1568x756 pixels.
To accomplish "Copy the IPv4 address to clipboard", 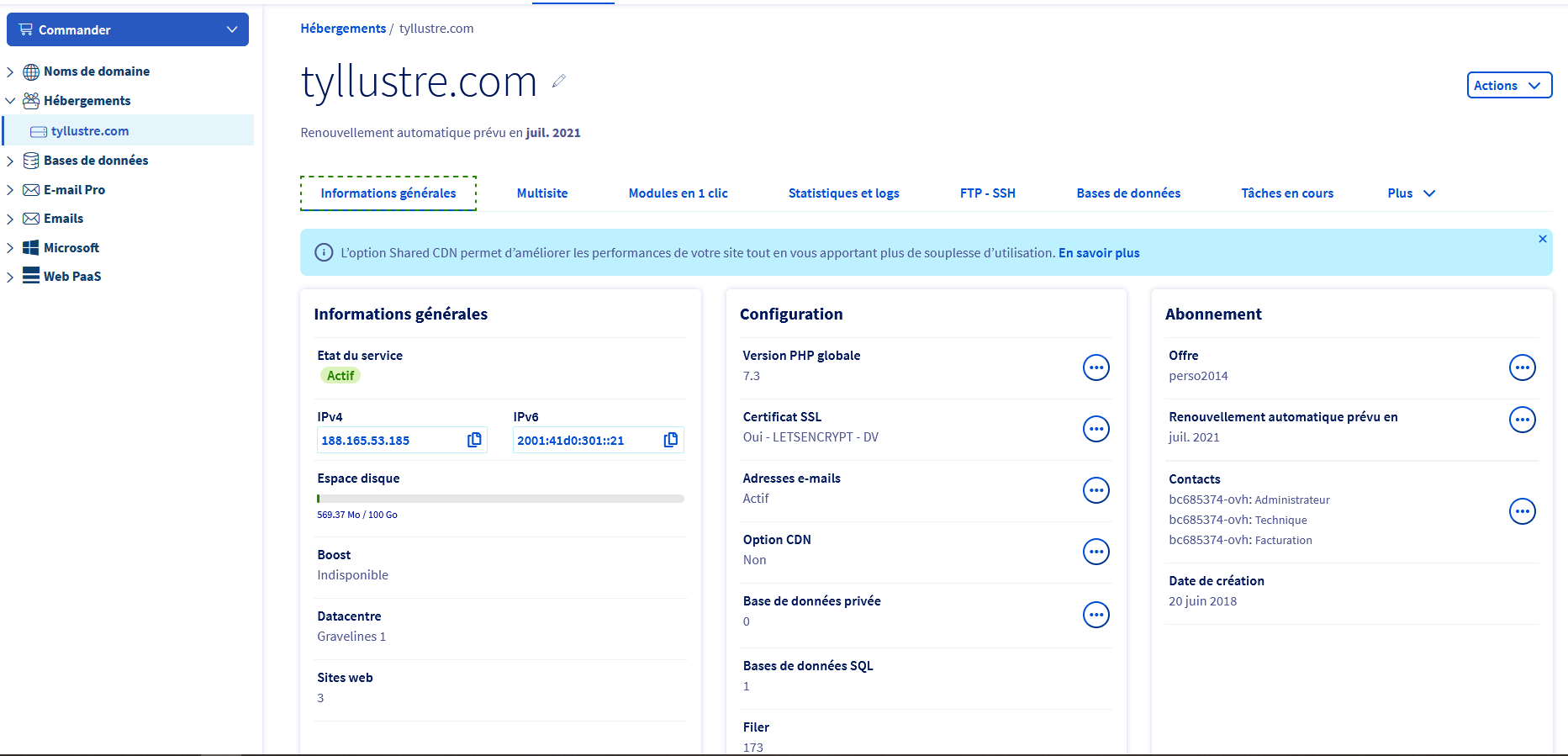I will pyautogui.click(x=474, y=440).
